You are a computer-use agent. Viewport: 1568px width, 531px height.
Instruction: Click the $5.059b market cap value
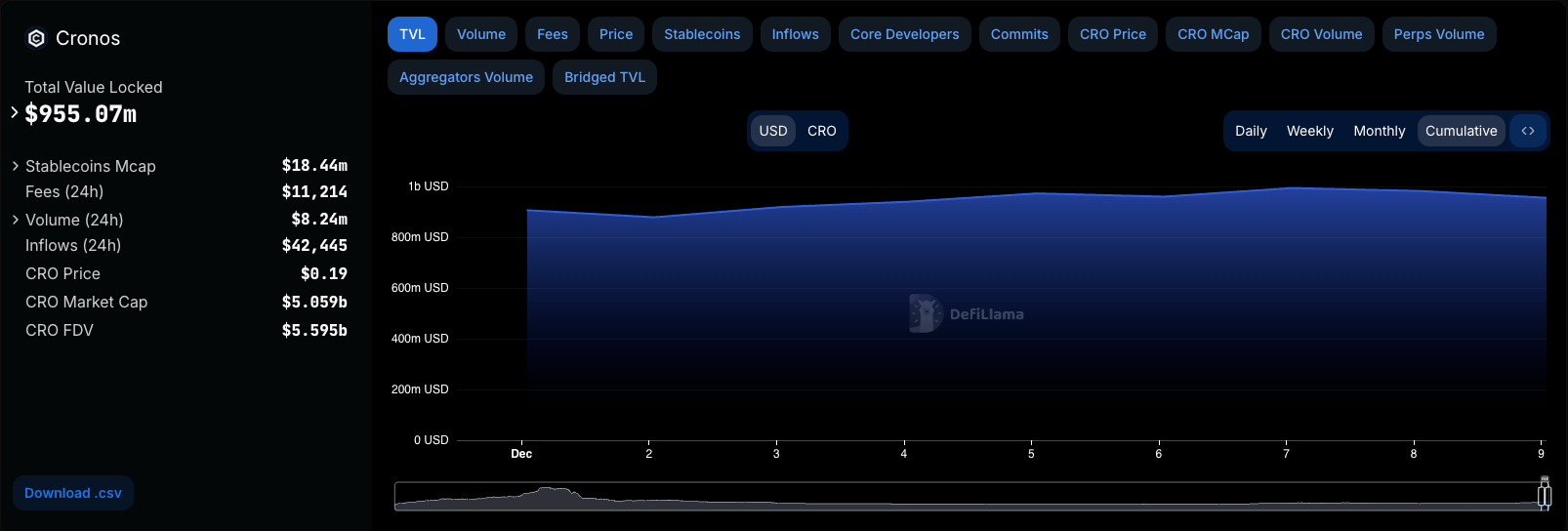tap(314, 303)
